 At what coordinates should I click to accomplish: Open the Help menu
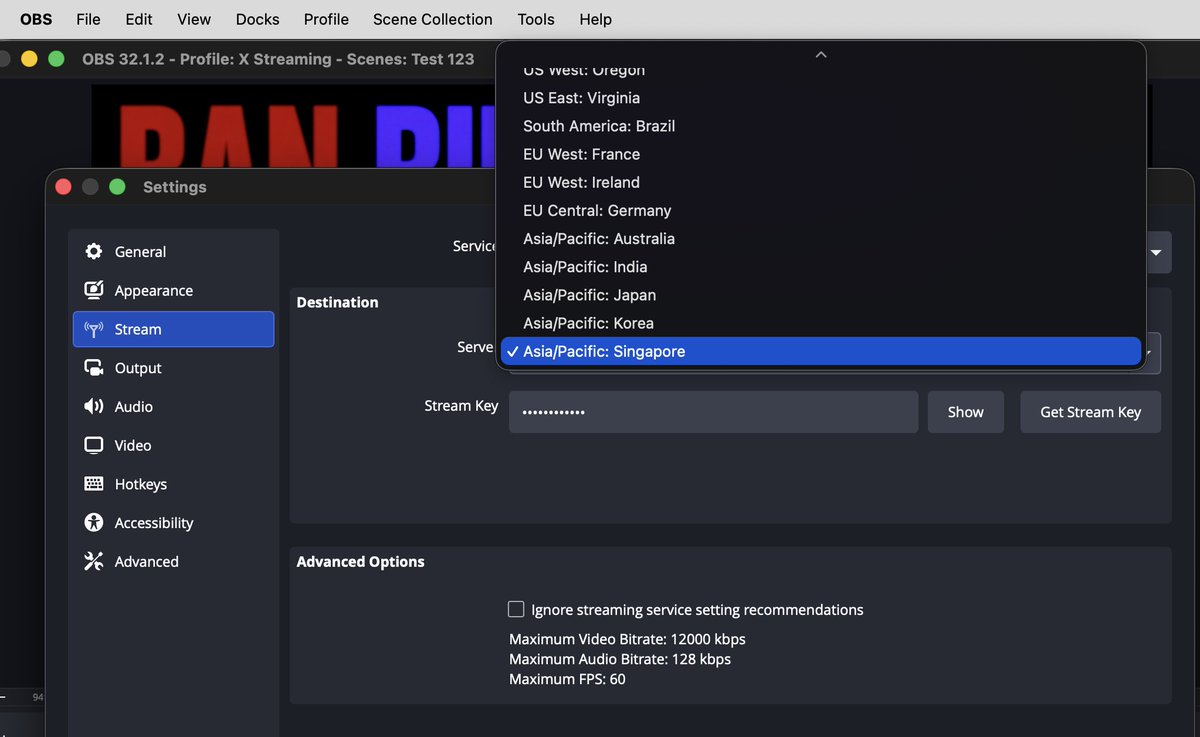tap(596, 19)
